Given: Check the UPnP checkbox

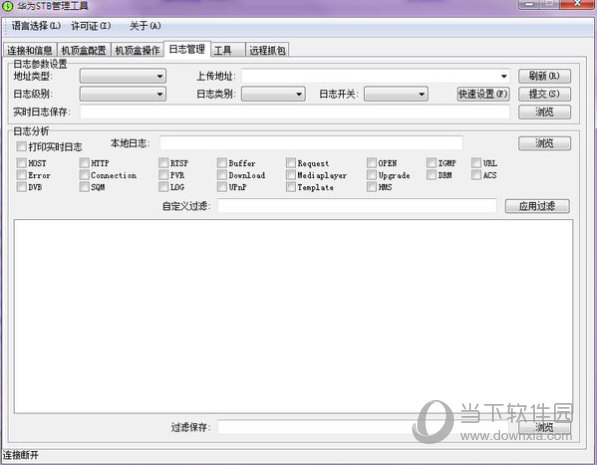Looking at the screenshot, I should click(222, 187).
